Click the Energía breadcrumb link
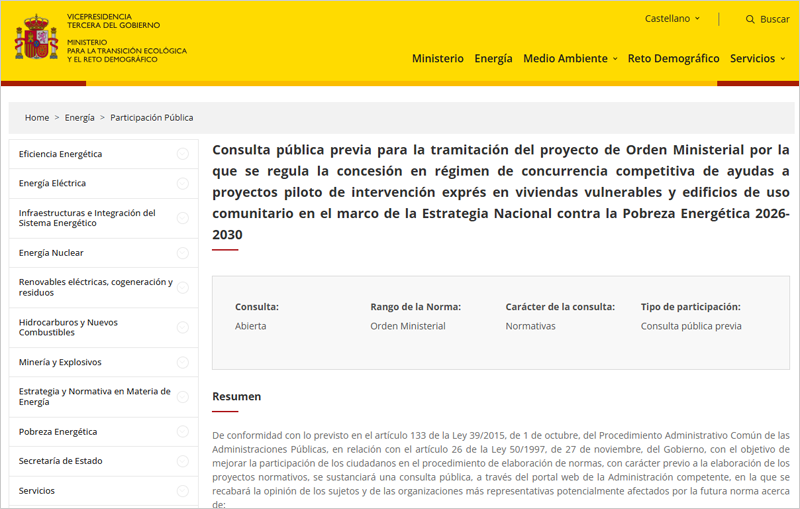The height and width of the screenshot is (509, 800). coord(80,118)
